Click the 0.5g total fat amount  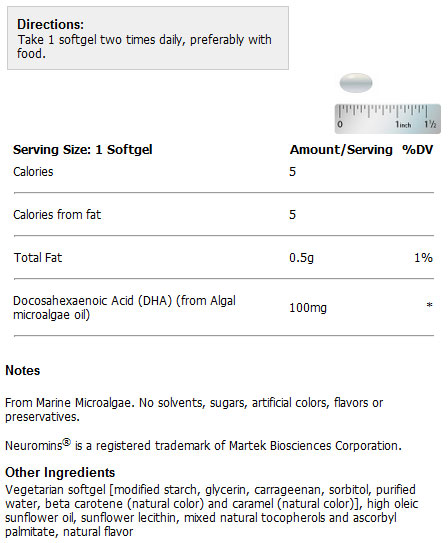302,258
